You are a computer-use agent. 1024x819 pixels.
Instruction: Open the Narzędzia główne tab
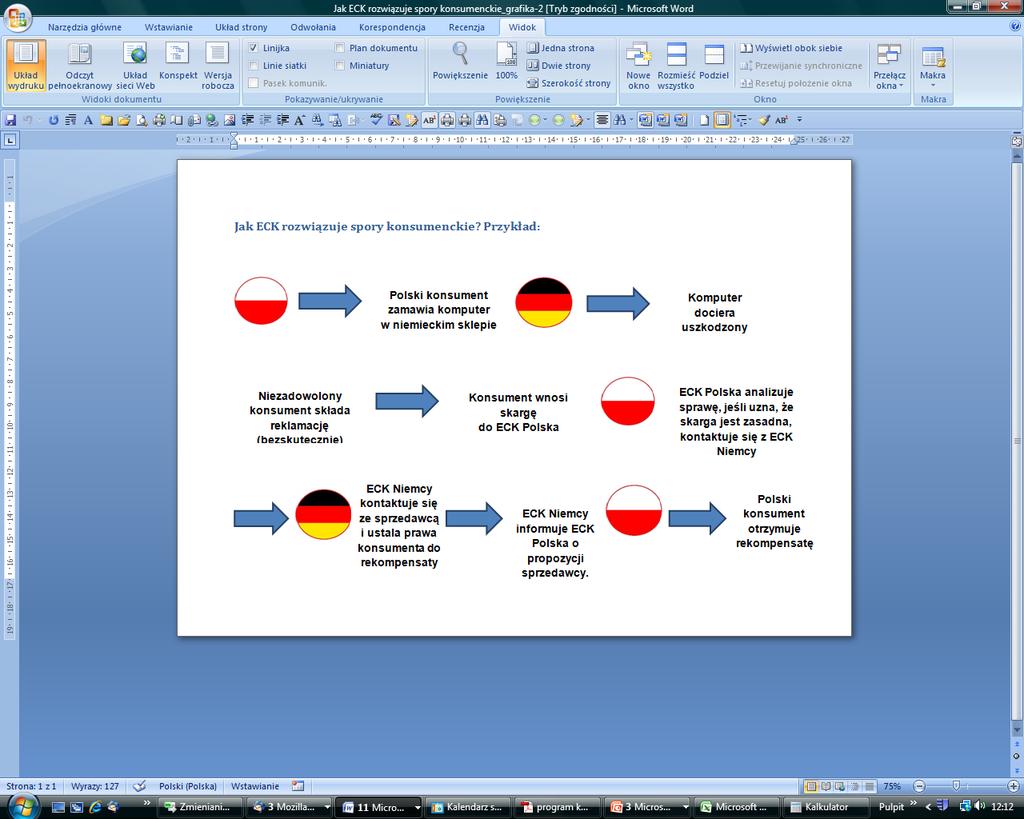pos(84,27)
